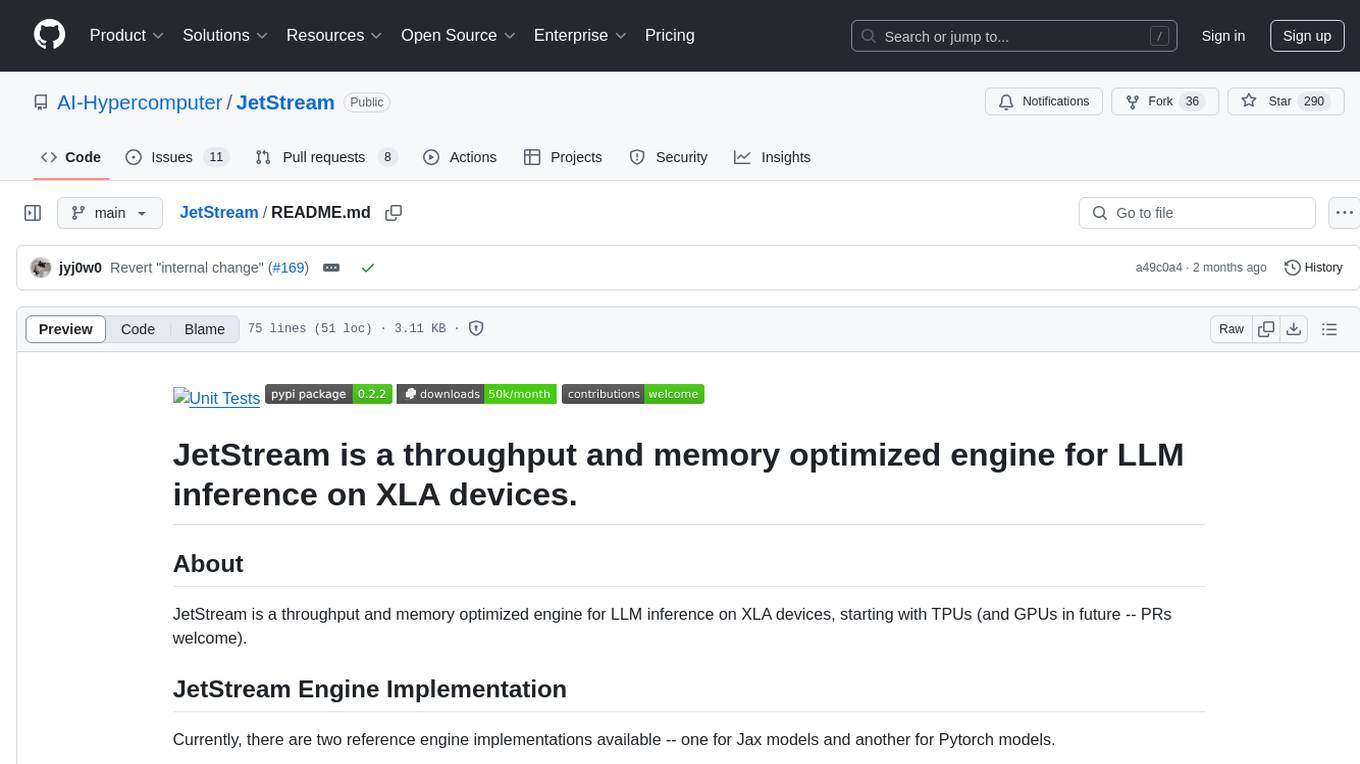Open the Insights tab
Screen dimensions: 1360x764
[772, 157]
